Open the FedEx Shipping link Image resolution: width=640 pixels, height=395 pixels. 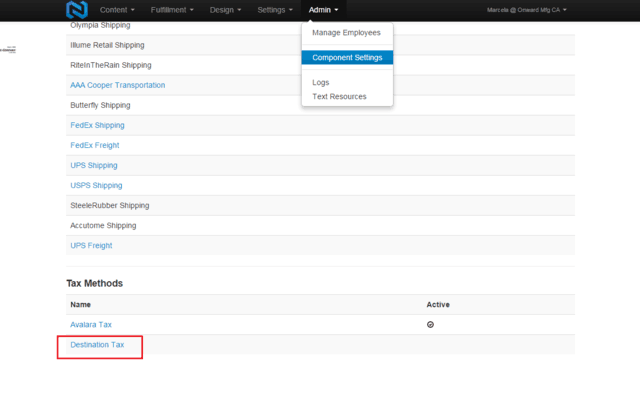(x=97, y=125)
